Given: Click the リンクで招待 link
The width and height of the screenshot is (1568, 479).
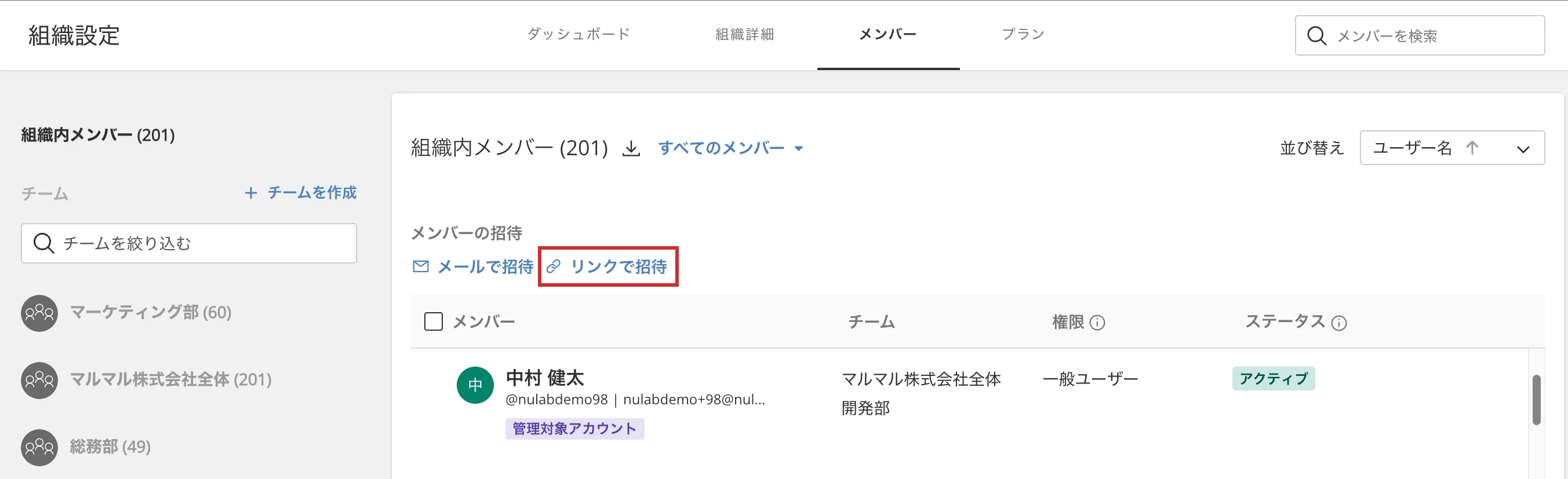Looking at the screenshot, I should pyautogui.click(x=609, y=267).
